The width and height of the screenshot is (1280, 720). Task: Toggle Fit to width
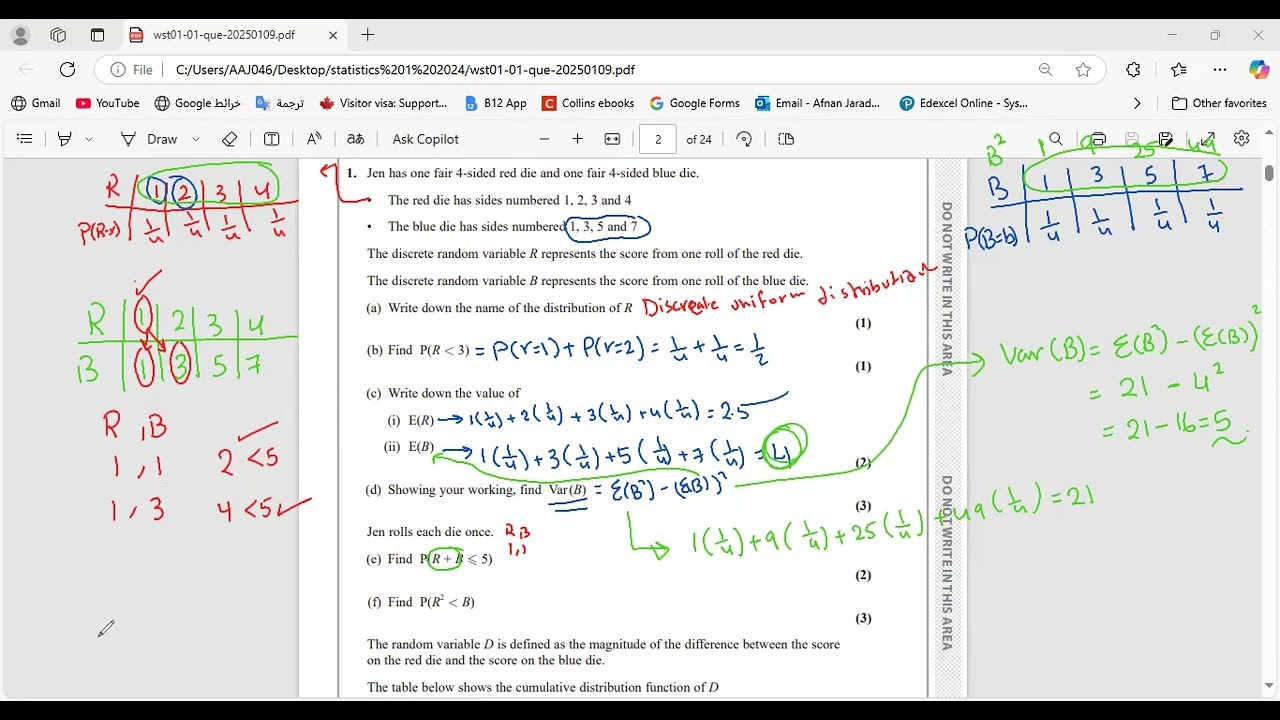coord(612,139)
